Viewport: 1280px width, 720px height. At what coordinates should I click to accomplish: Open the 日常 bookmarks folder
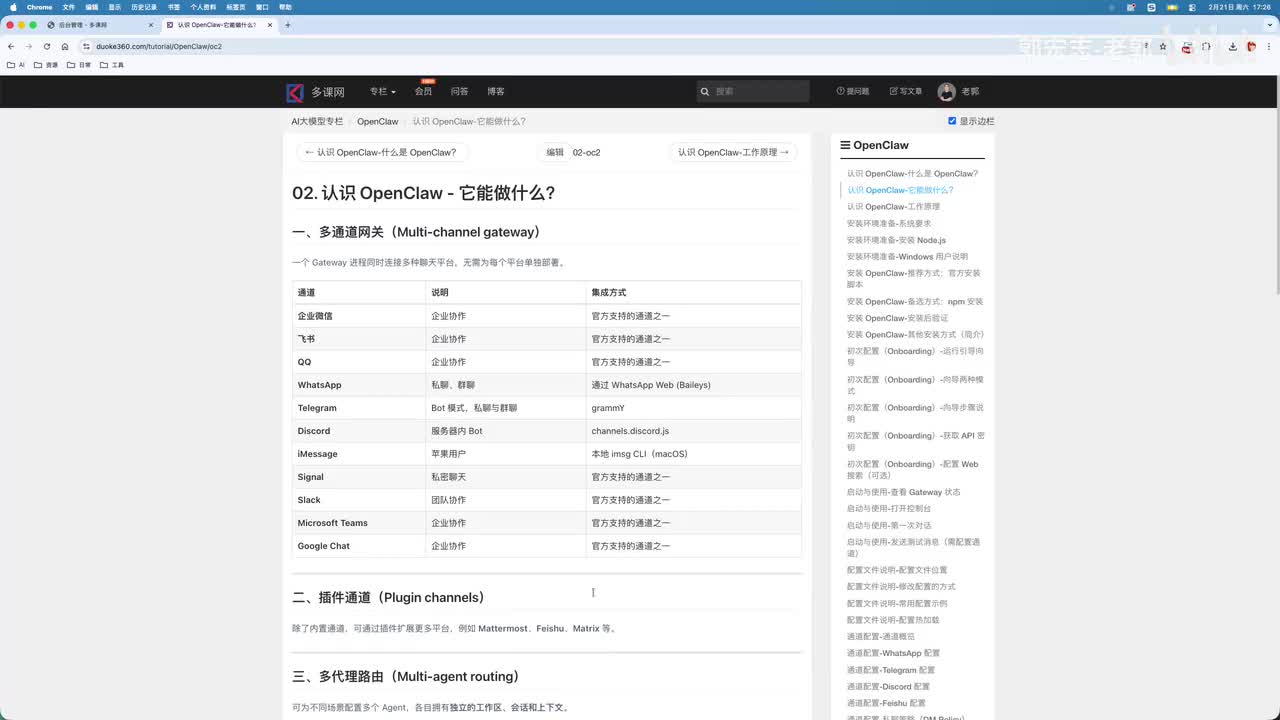click(78, 65)
